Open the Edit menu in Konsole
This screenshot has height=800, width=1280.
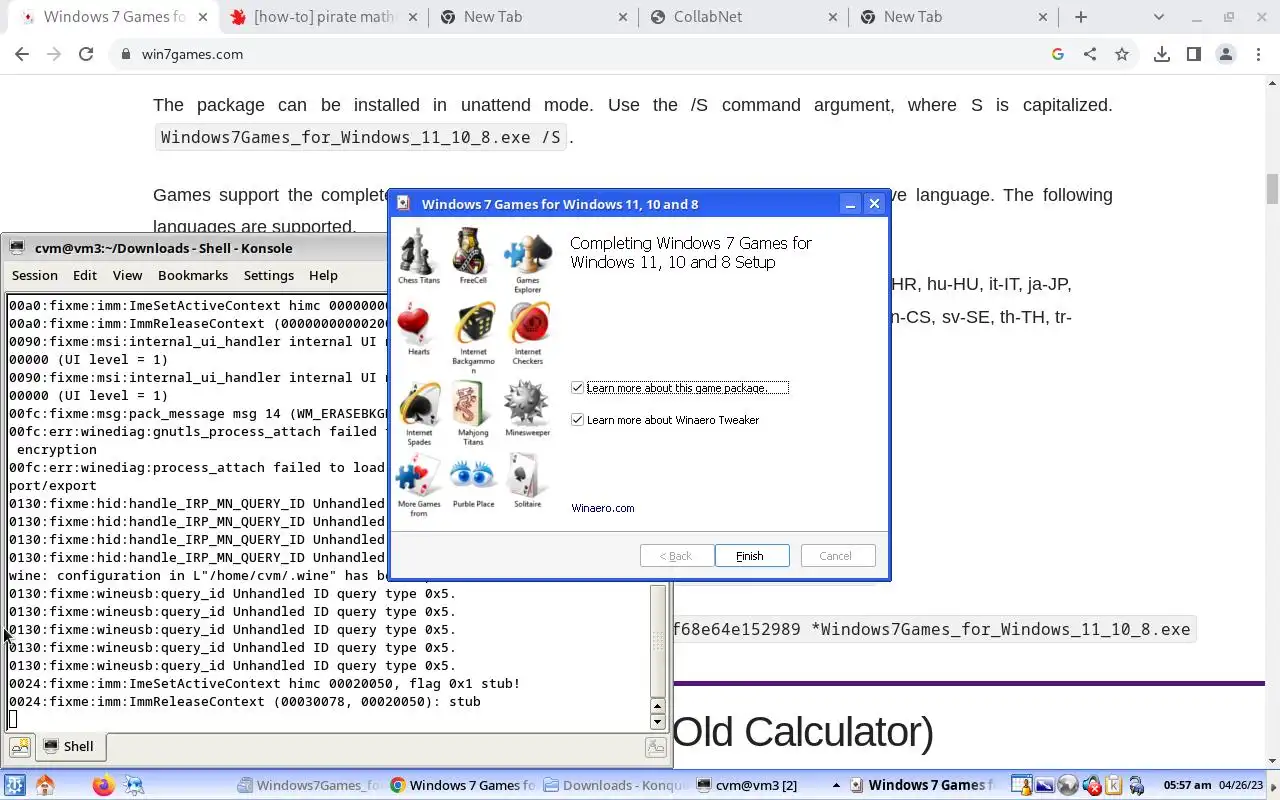coord(85,275)
